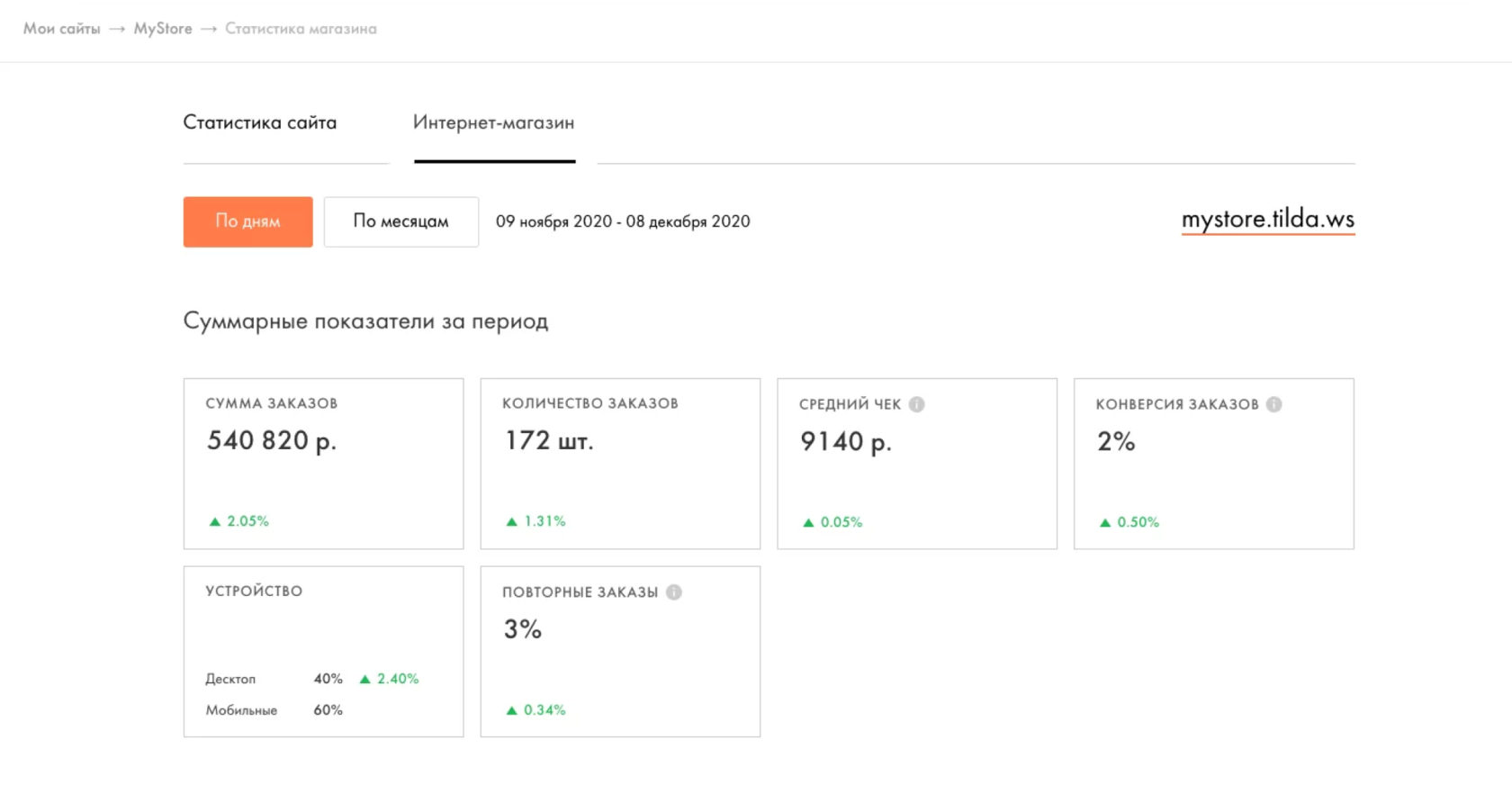This screenshot has width=1512, height=785.
Task: Click info icon next to Средний чек
Action: point(916,404)
